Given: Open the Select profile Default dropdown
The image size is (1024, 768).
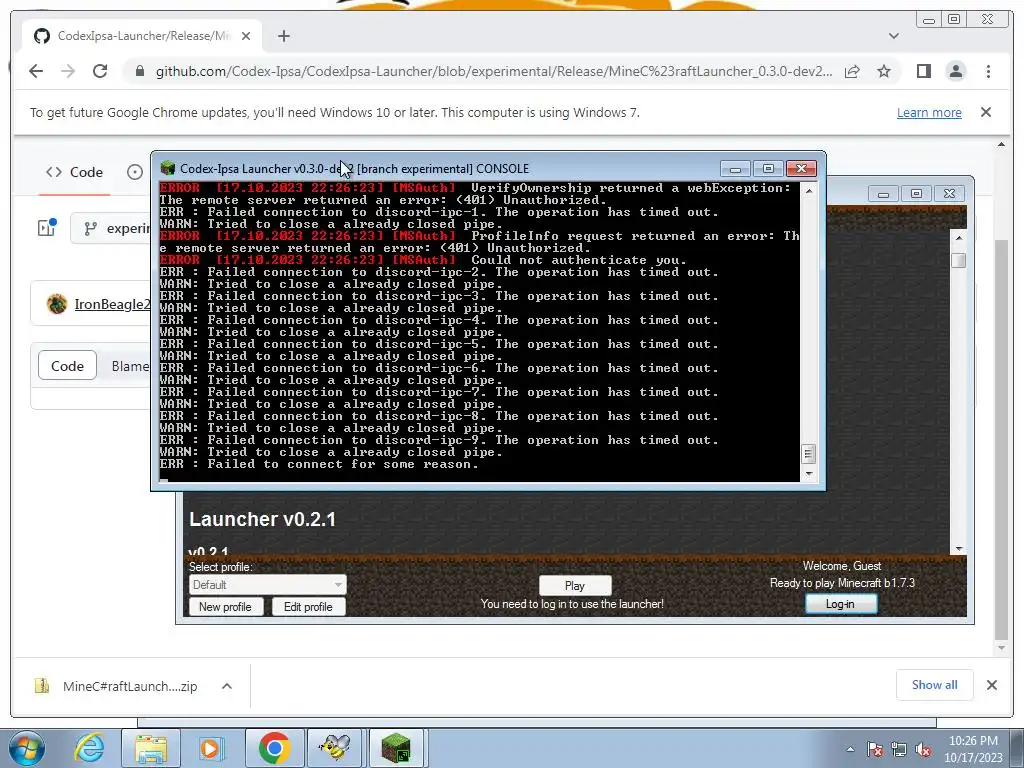Looking at the screenshot, I should (268, 584).
